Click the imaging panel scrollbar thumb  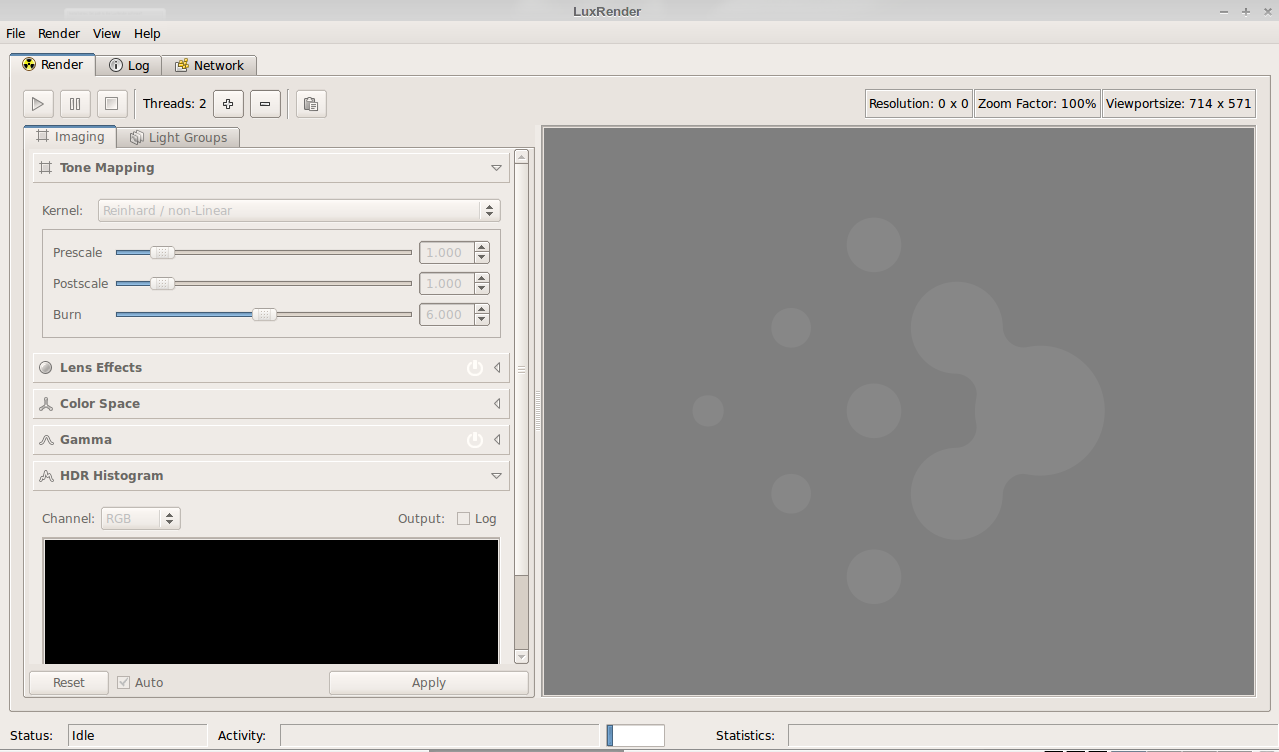pos(521,368)
